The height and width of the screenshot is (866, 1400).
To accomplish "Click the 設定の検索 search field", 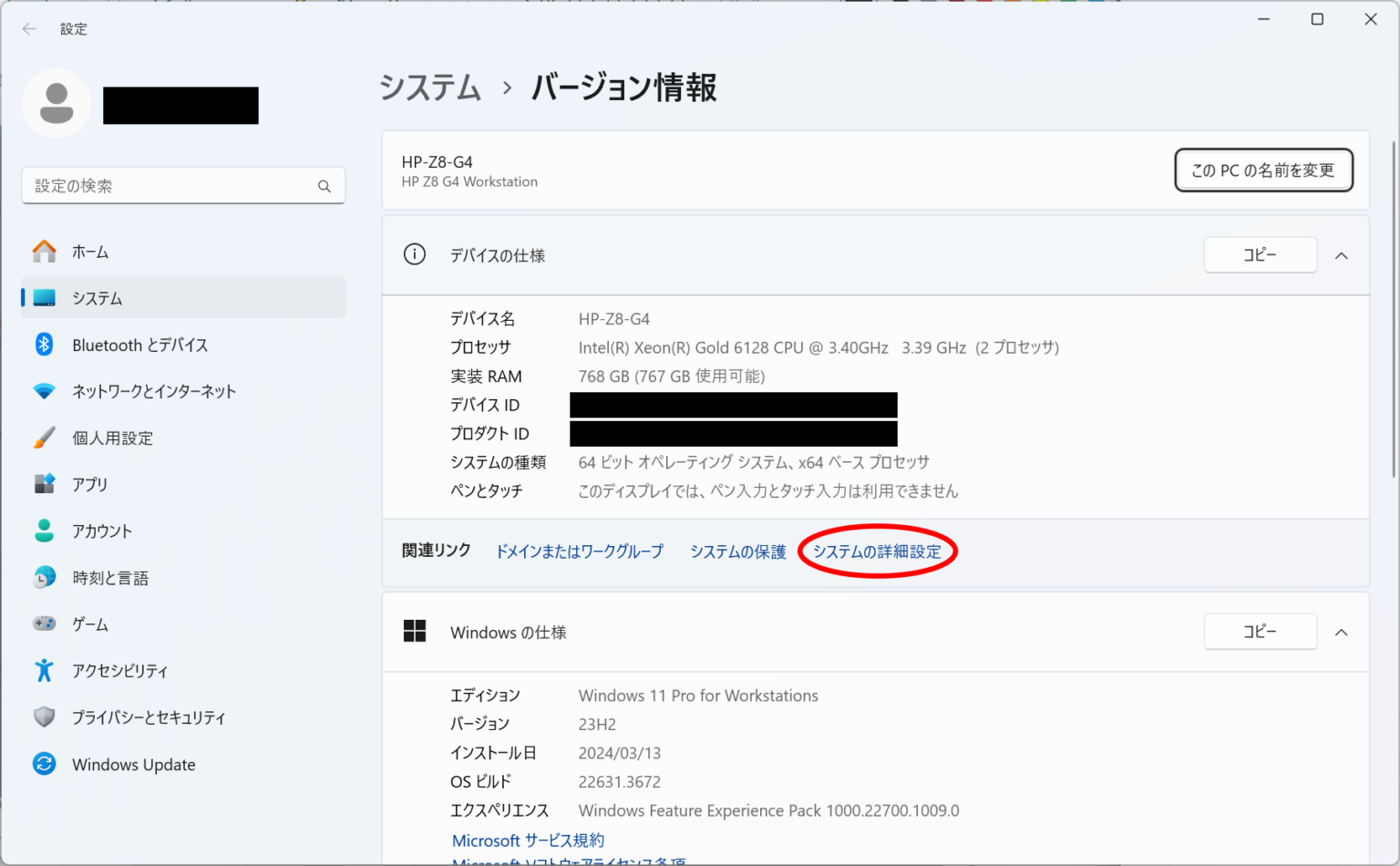I will tap(183, 185).
